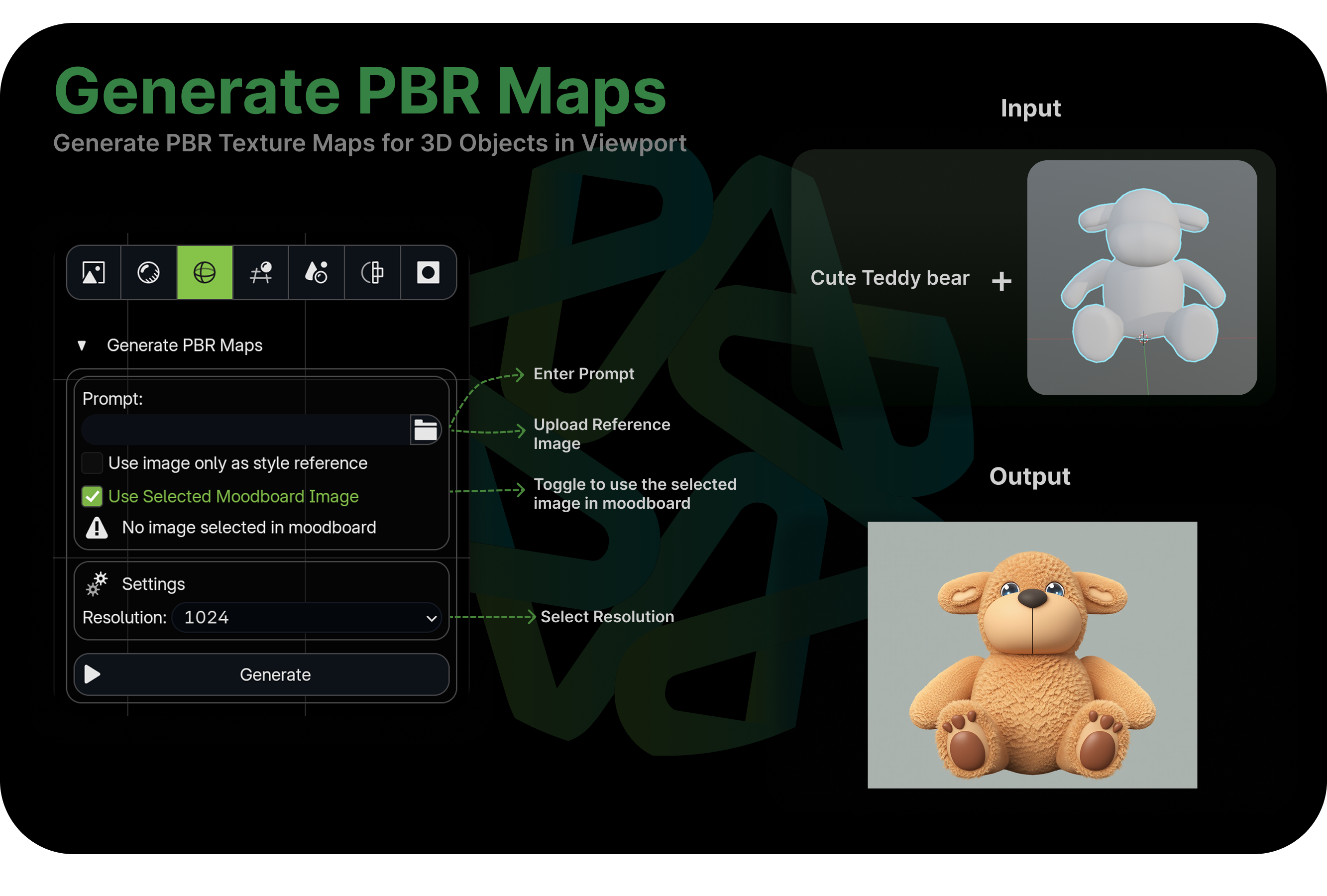Viewport: 1327px width, 896px height.
Task: Open the scene lighting tab icon
Action: tap(260, 272)
